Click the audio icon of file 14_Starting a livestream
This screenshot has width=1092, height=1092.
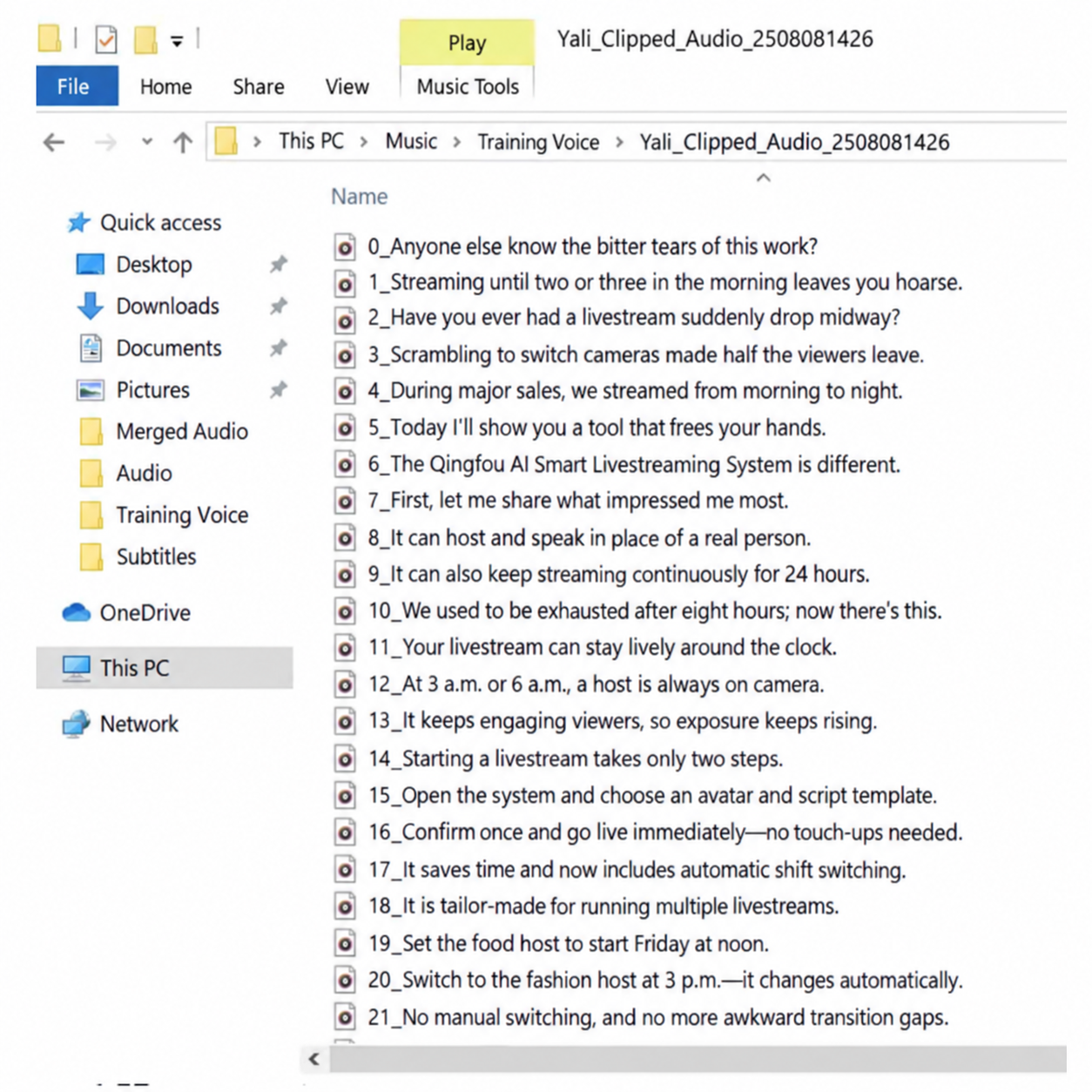345,759
